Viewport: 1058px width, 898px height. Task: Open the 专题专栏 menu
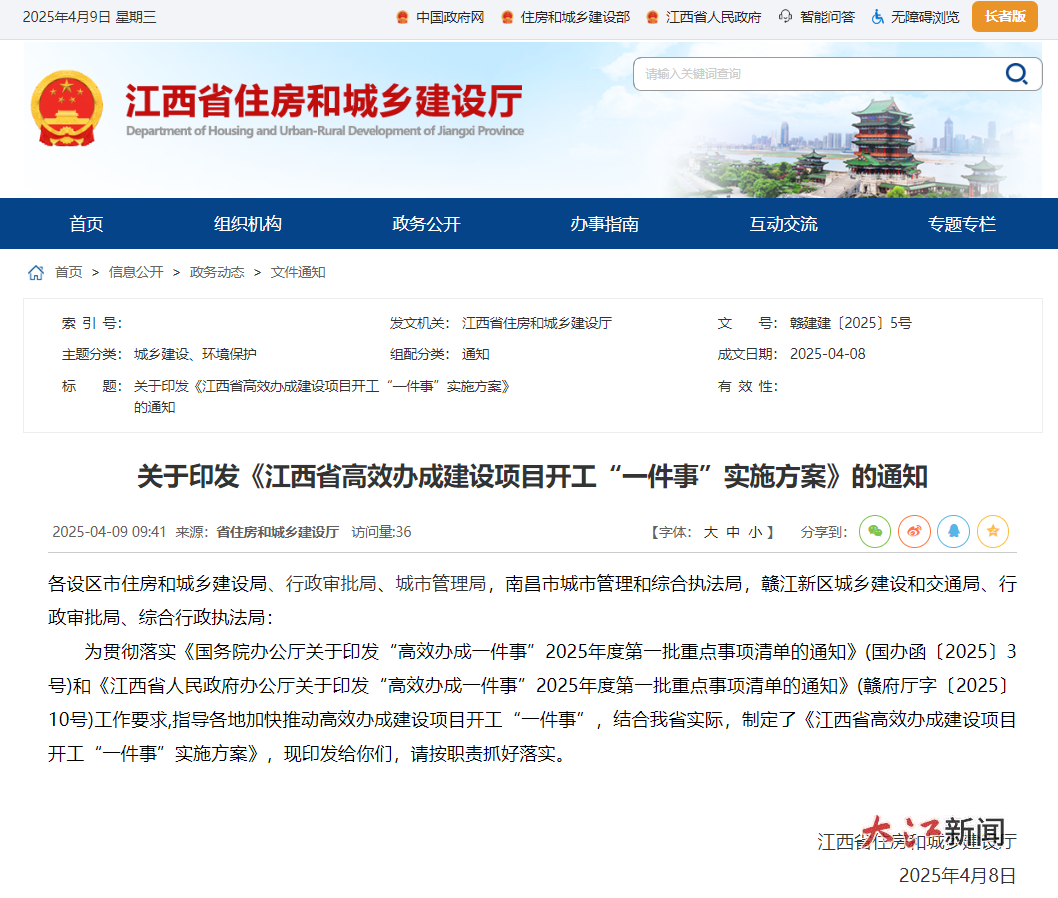point(960,223)
